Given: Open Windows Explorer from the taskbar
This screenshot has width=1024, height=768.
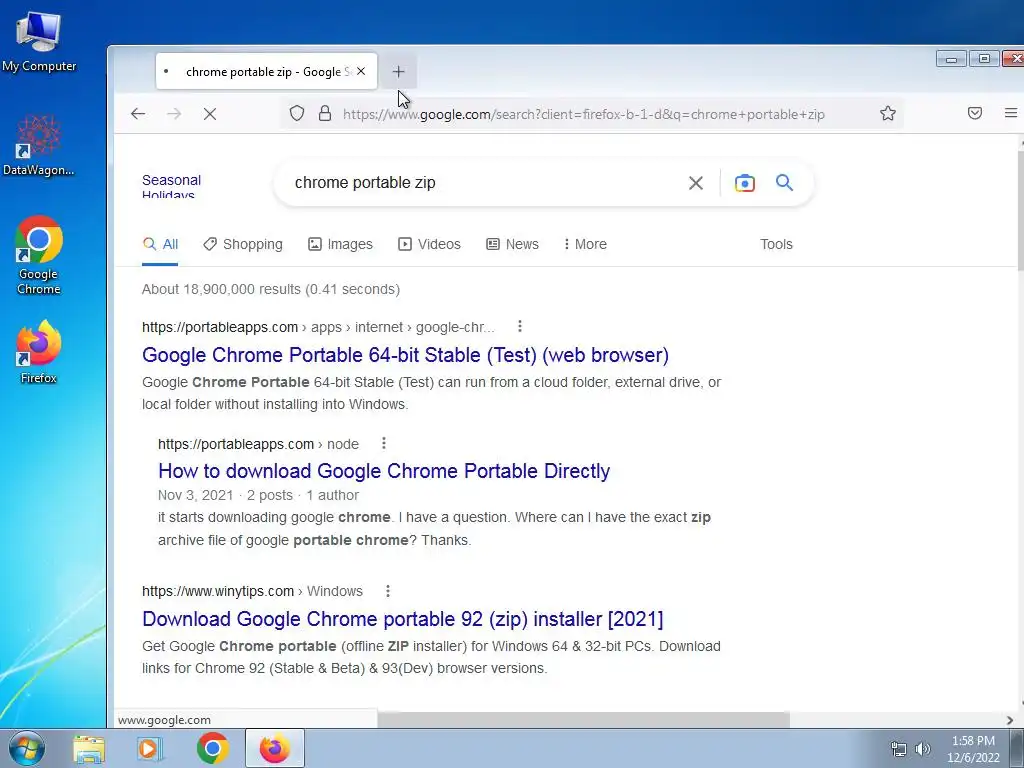Looking at the screenshot, I should point(89,748).
